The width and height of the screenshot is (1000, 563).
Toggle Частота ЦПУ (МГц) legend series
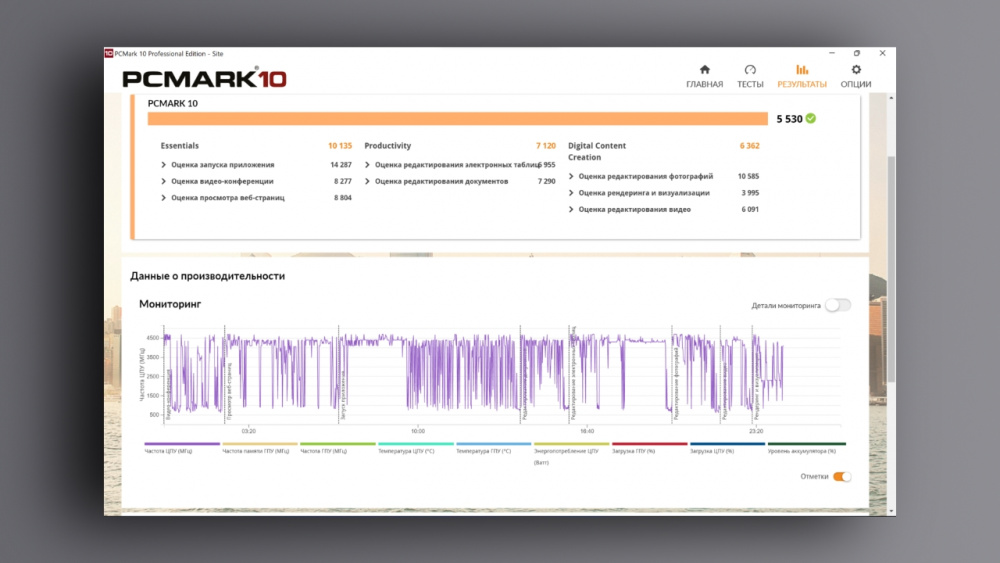coord(182,448)
